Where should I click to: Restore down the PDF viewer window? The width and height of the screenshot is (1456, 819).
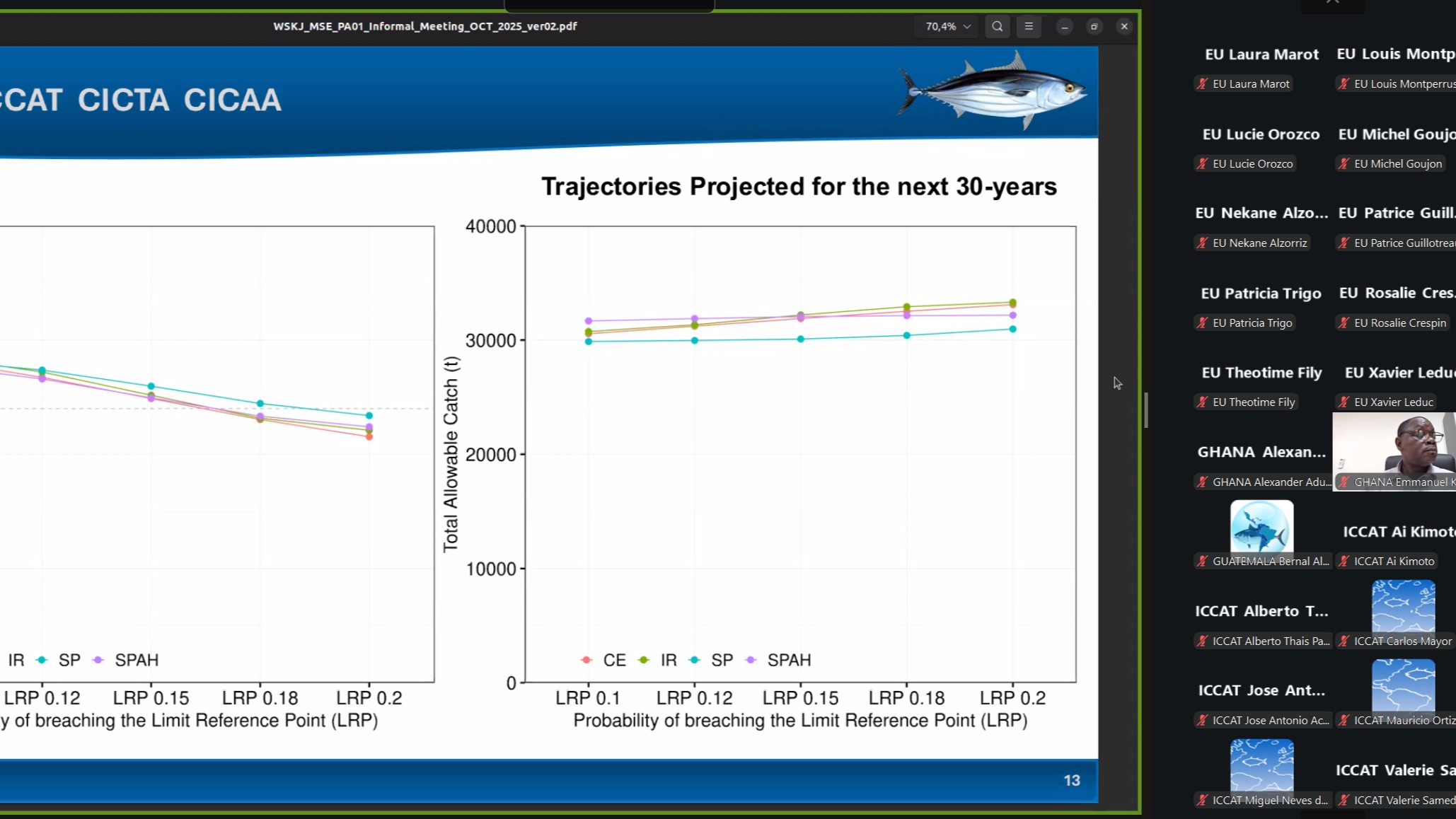[1094, 27]
